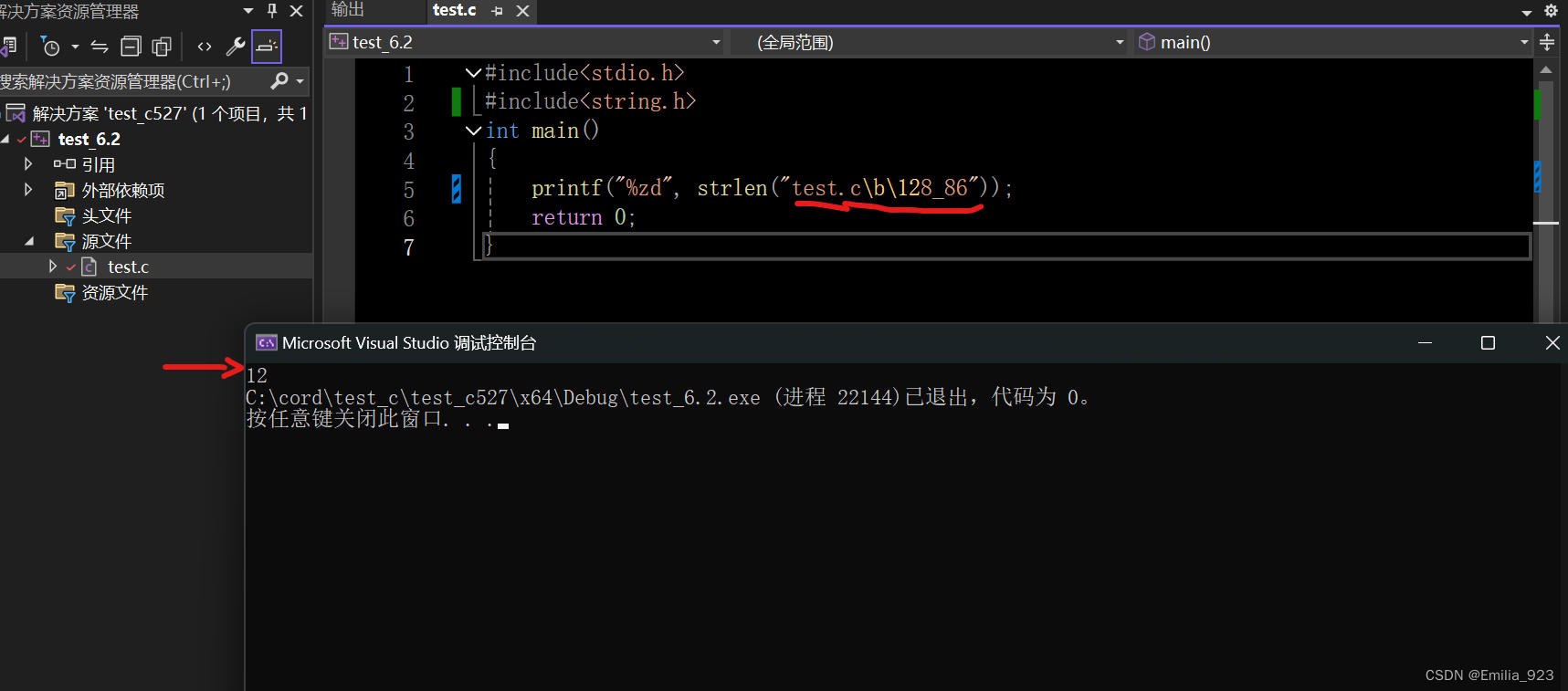Click the strlen call on line 5
1568x691 pixels.
click(732, 188)
